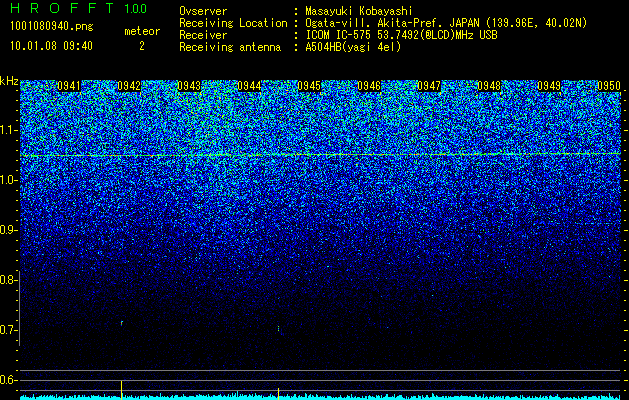
Task: Click the 0949 time marker
Action: click(x=549, y=86)
